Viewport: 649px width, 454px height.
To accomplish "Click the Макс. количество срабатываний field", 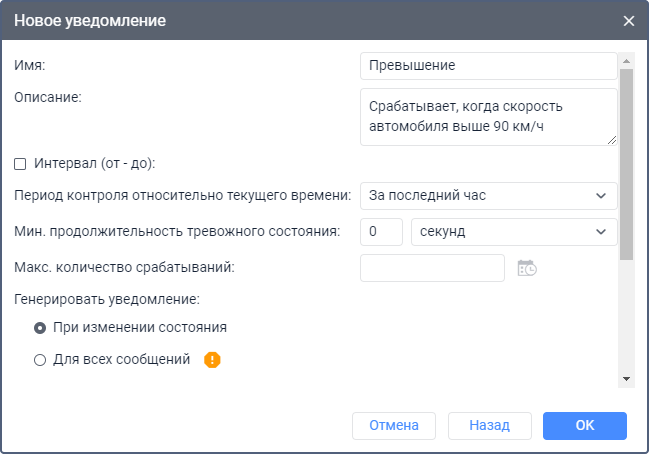I will (x=432, y=268).
